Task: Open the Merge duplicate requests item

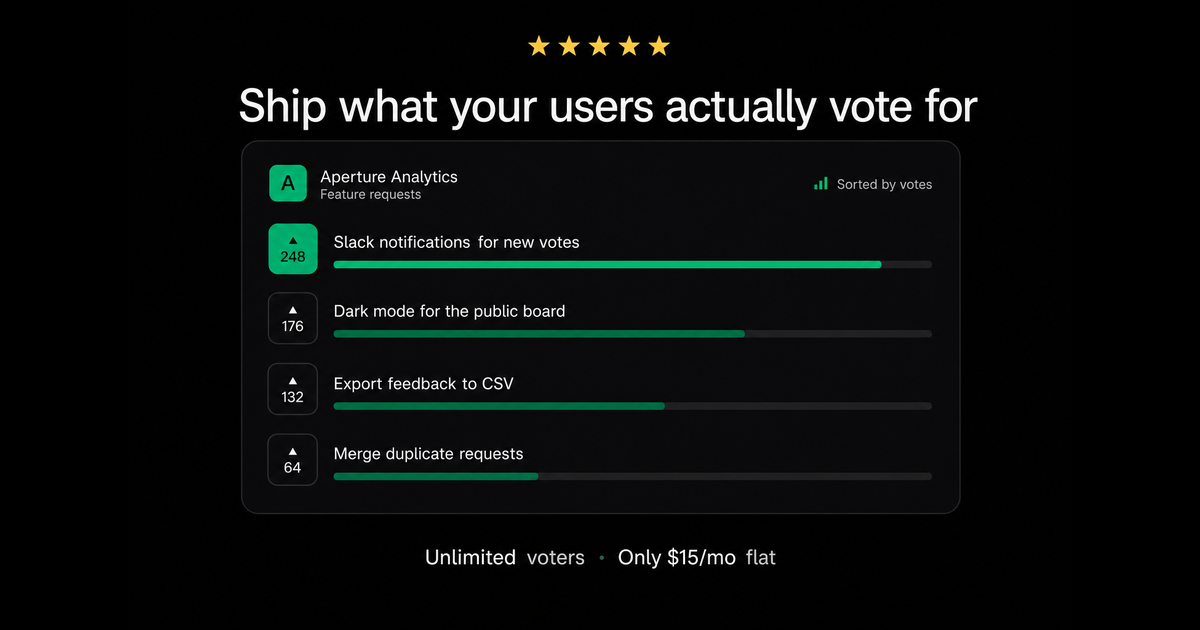Action: (428, 454)
